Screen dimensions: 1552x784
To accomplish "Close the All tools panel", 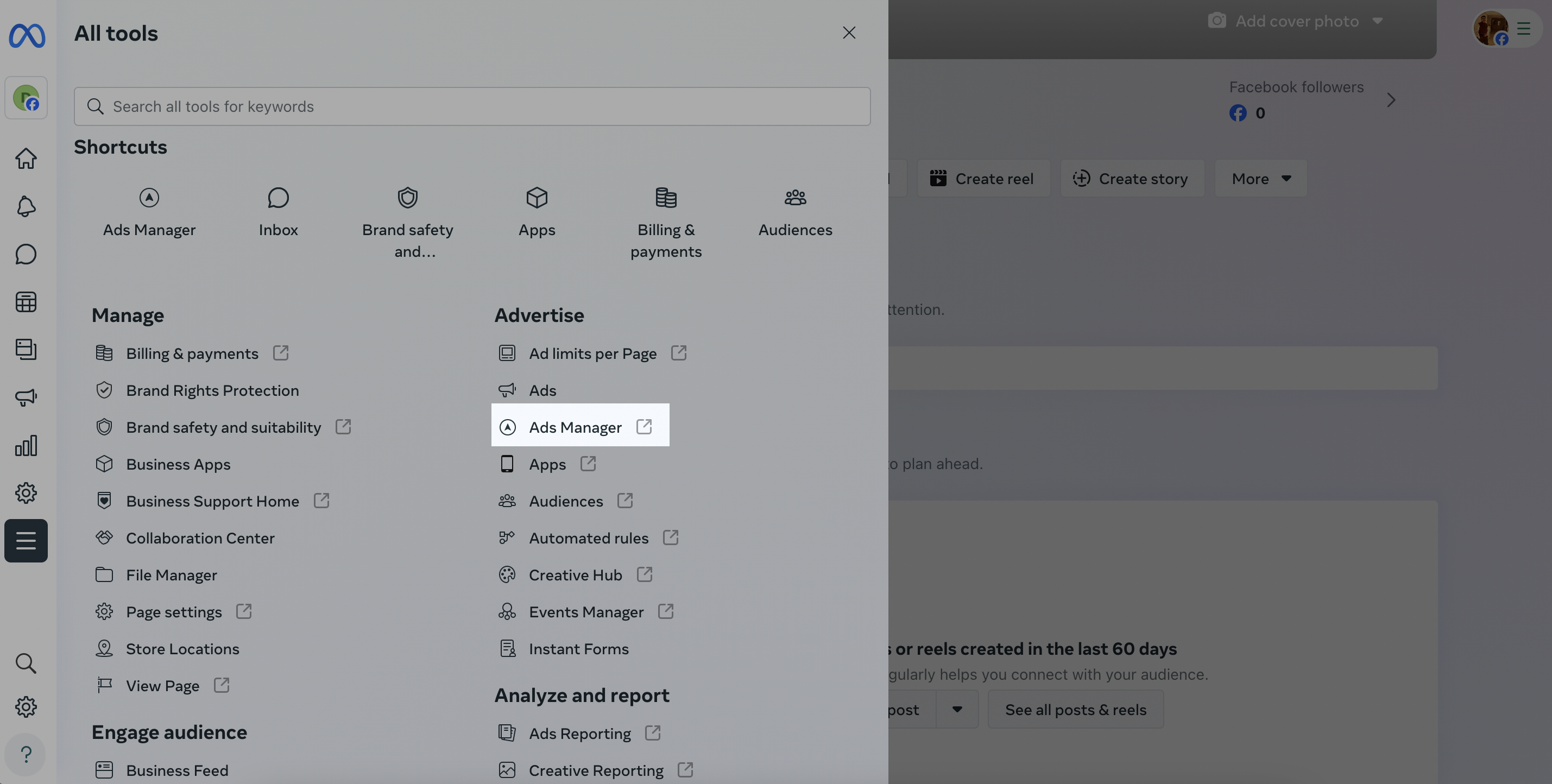I will (849, 33).
